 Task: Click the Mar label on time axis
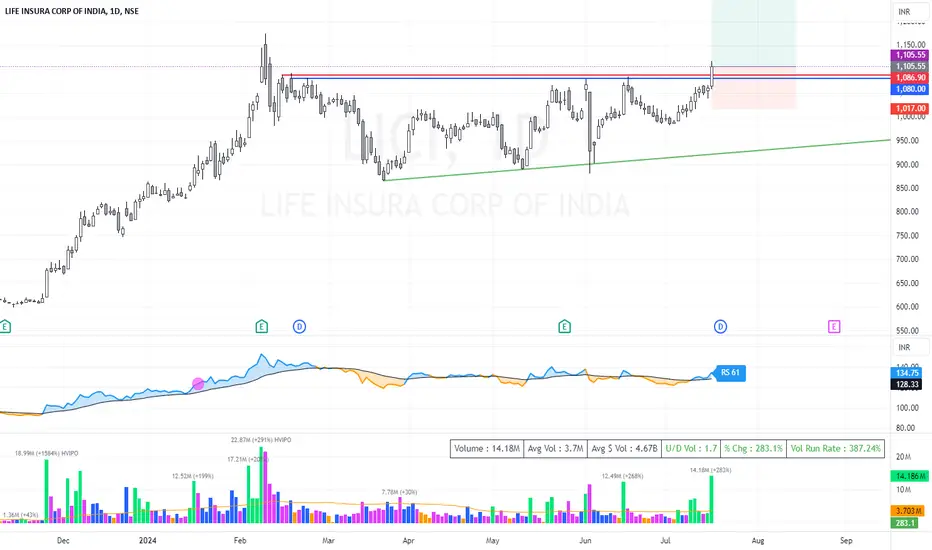[328, 540]
